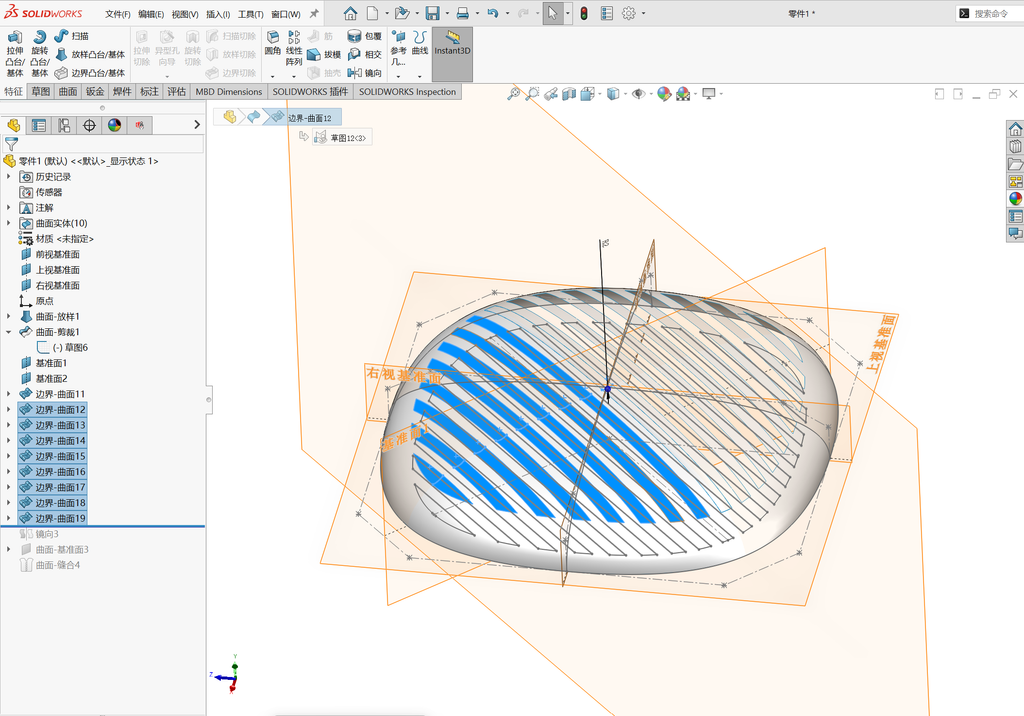Click the Apply Scene icon
Viewport: 1024px width, 716px height.
pyautogui.click(x=682, y=94)
